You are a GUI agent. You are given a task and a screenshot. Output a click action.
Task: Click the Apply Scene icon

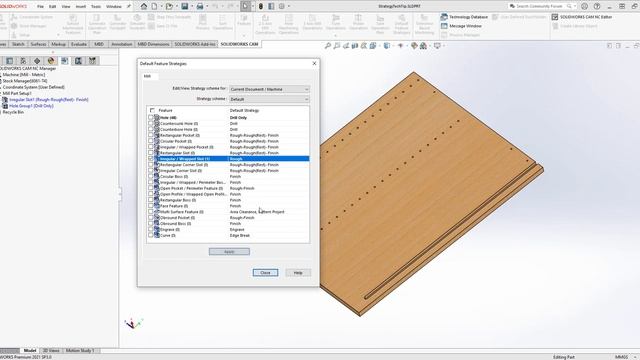[x=423, y=46]
